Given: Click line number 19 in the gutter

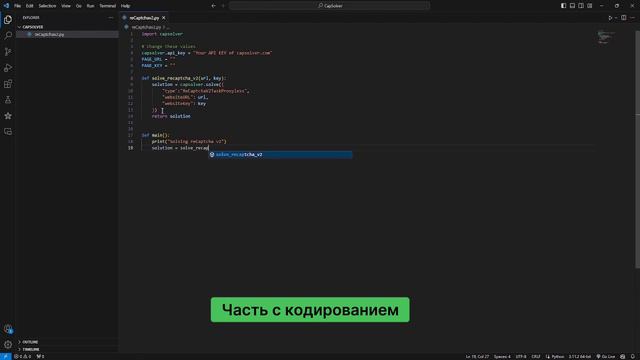Looking at the screenshot, I should (x=131, y=148).
